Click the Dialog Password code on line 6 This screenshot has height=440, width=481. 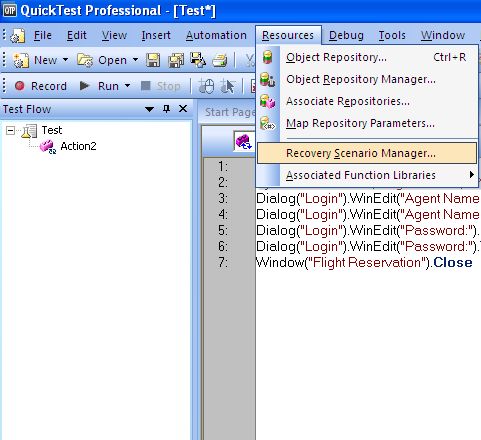click(x=368, y=247)
